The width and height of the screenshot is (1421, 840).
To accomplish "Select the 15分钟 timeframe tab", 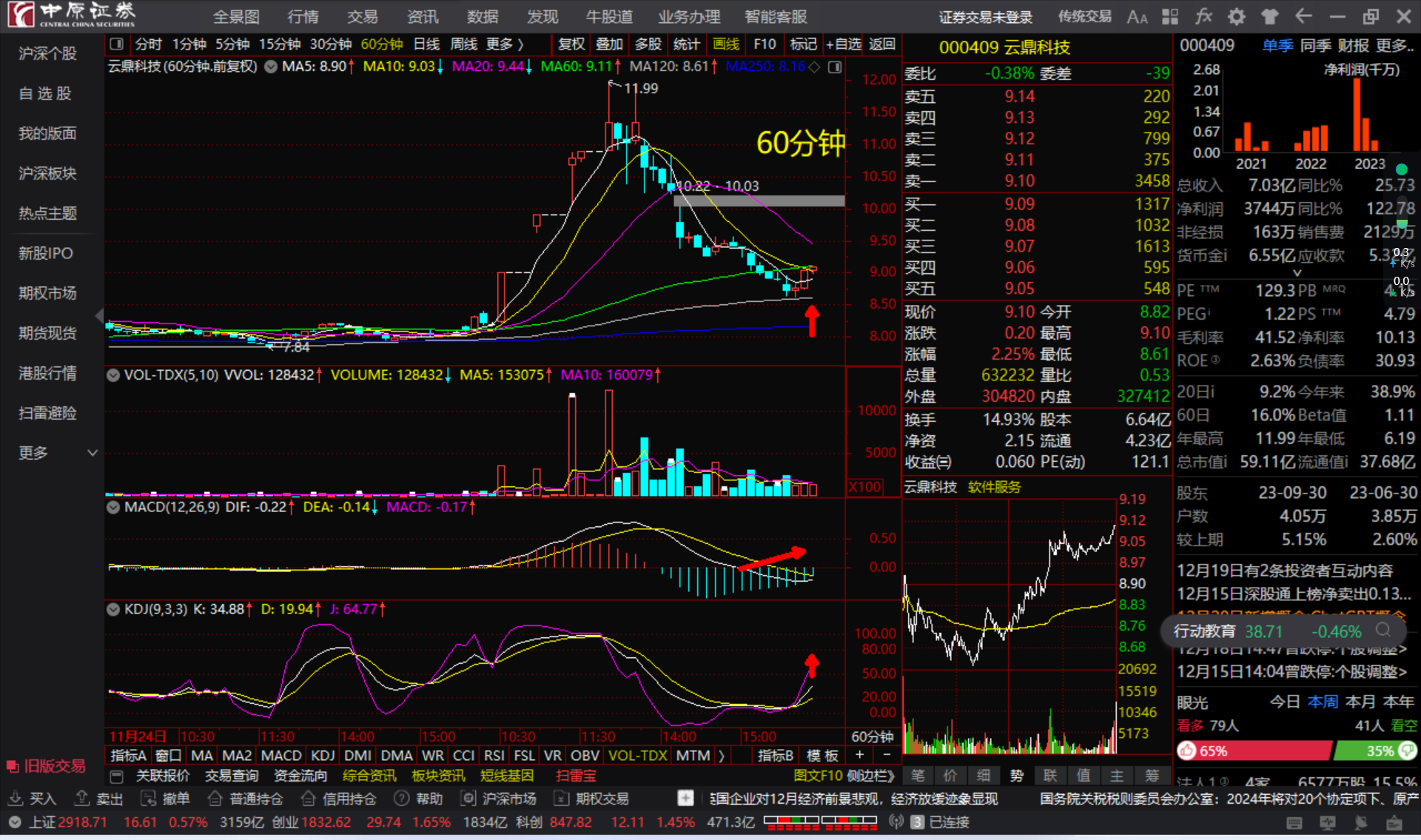I will [x=280, y=44].
